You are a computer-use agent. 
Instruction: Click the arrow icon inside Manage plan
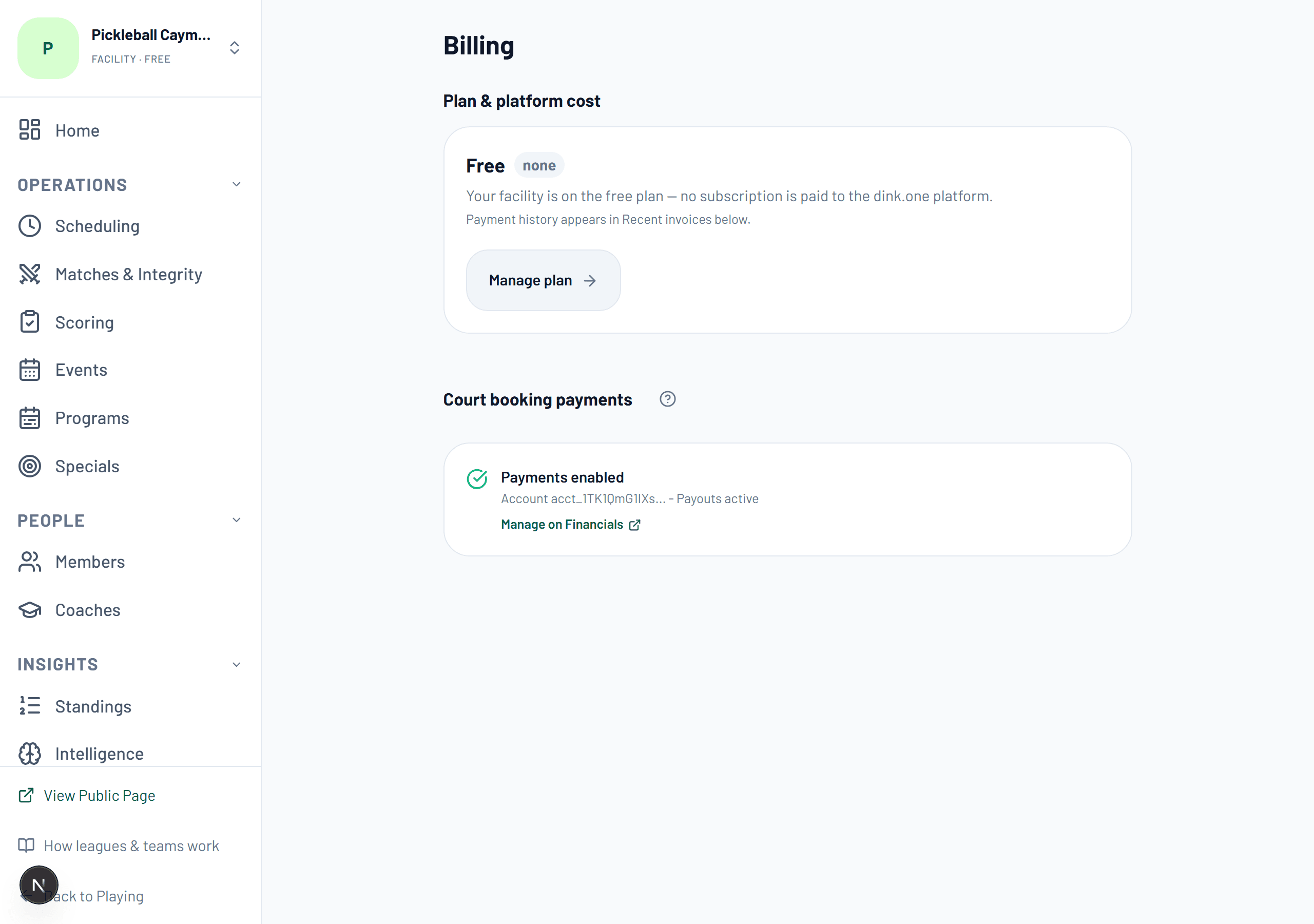589,280
